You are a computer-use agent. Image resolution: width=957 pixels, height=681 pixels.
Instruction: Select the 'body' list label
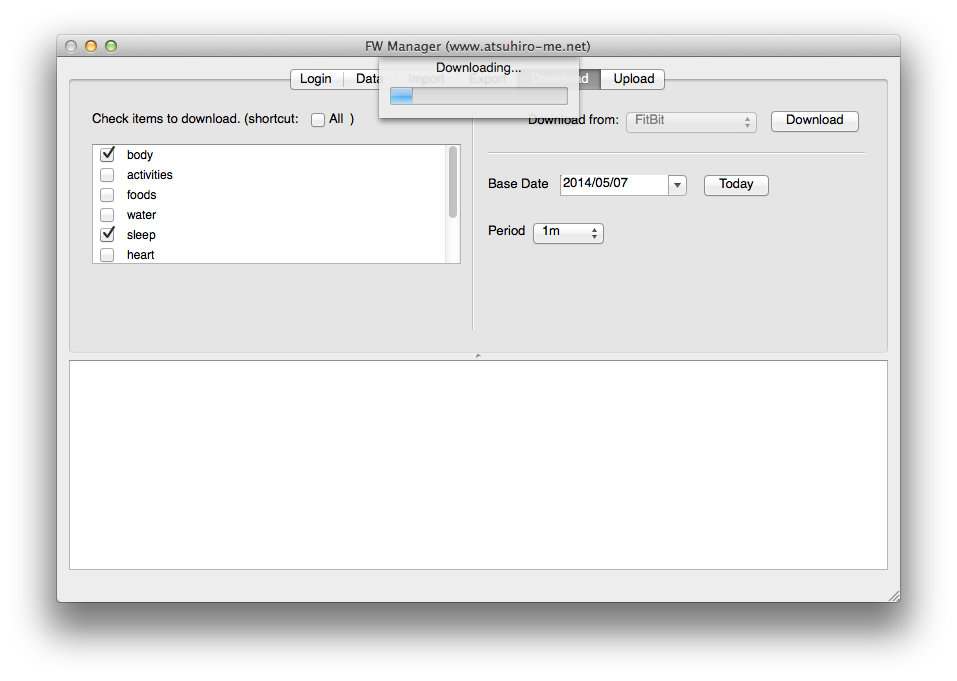[140, 155]
